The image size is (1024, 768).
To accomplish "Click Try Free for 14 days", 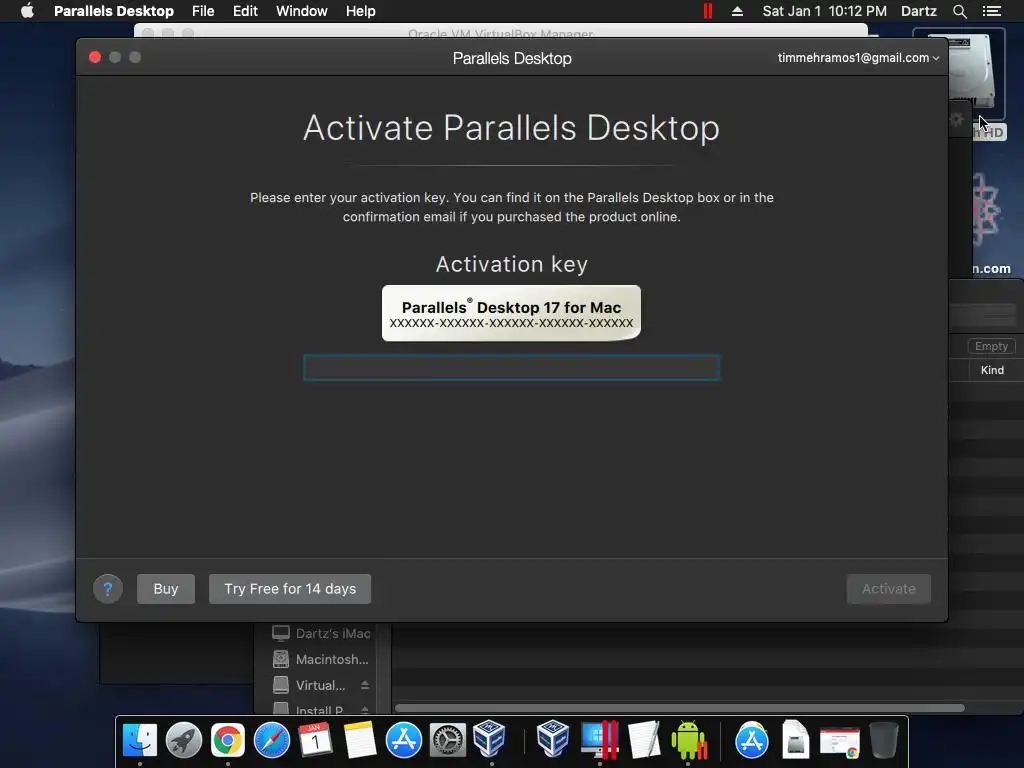I will [290, 589].
